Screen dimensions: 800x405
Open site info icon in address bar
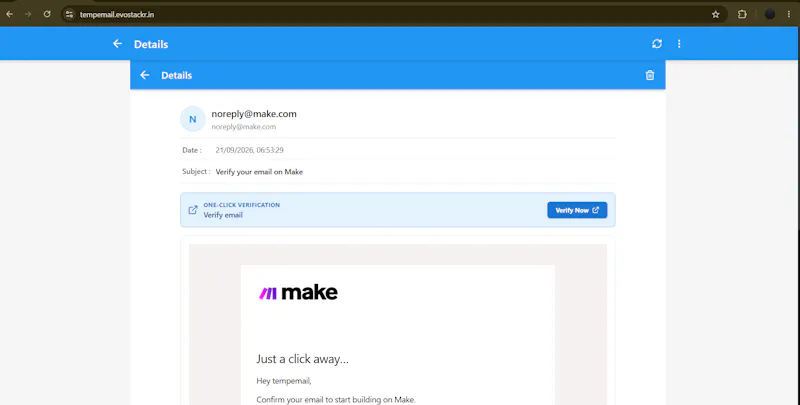[x=69, y=14]
